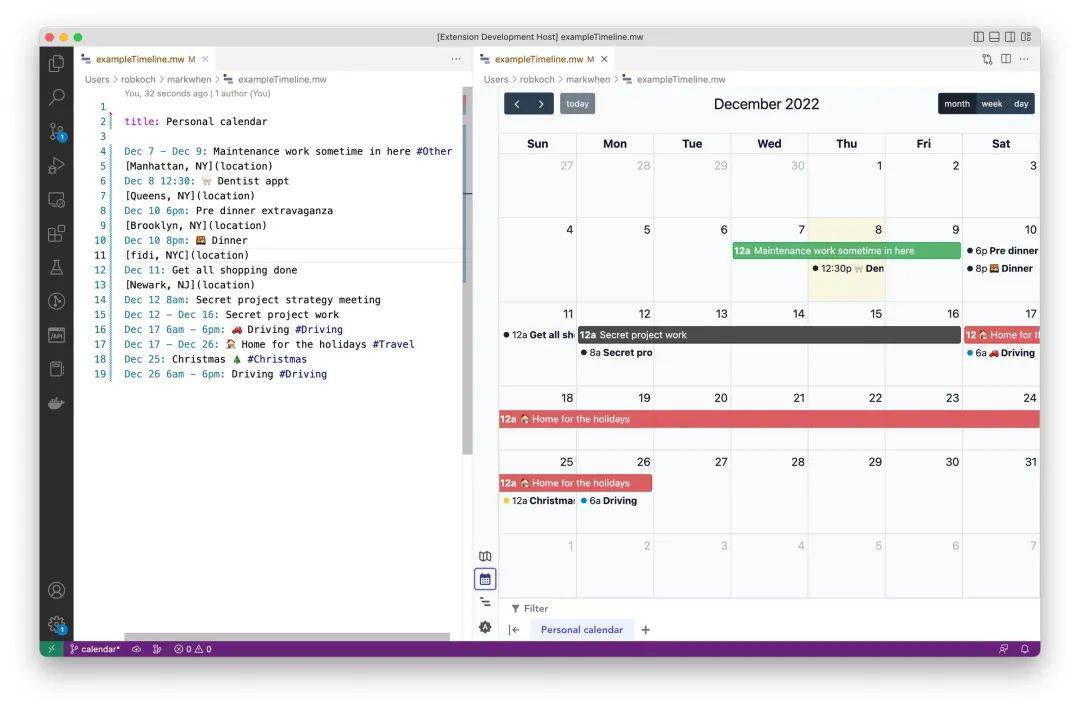Click the #Christmas tag in line 18
Viewport: 1080px width, 709px height.
point(277,359)
